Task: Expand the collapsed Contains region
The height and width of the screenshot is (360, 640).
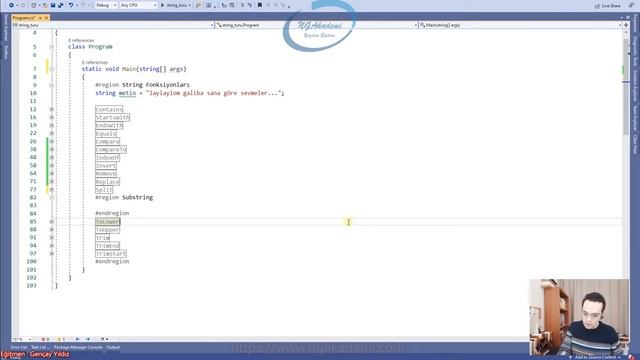Action: 52,109
